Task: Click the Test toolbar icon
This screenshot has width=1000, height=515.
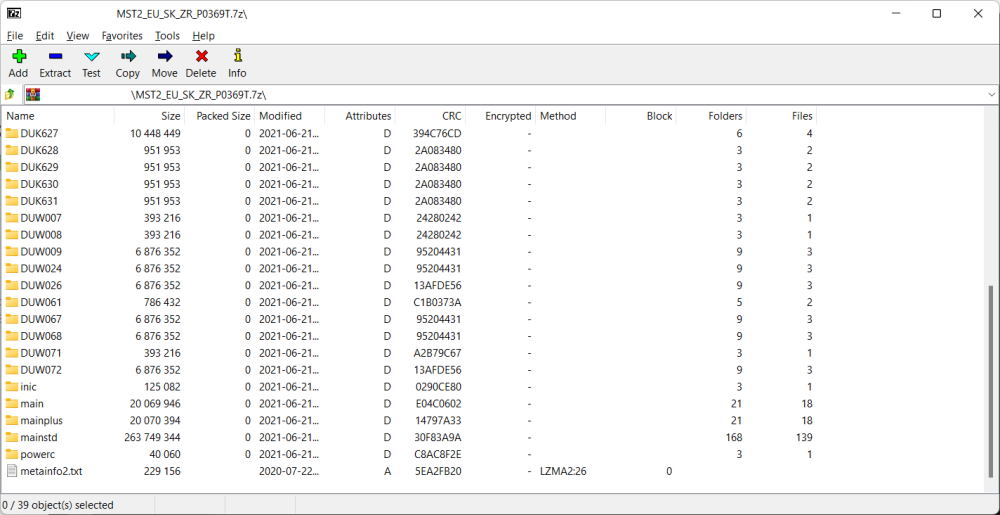Action: 91,56
